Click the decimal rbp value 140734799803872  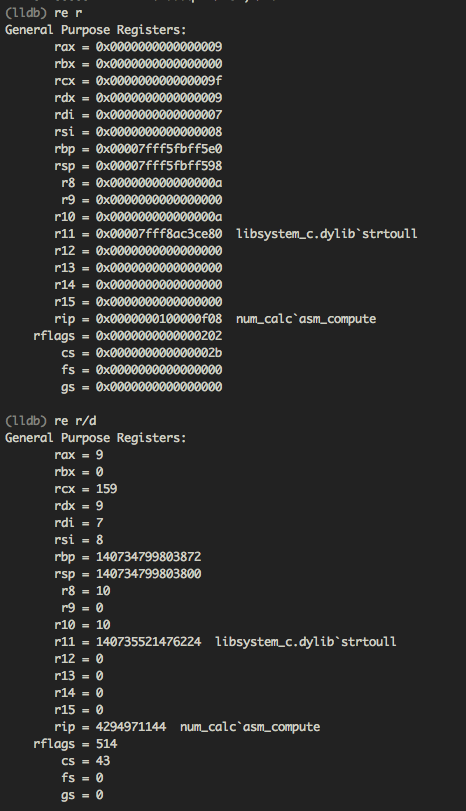148,557
